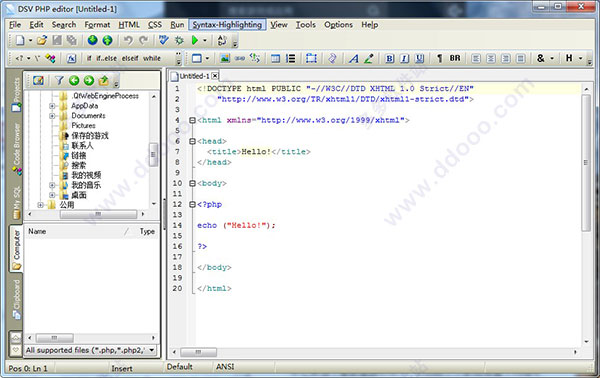Open dropdown next to the New document icon
This screenshot has height=378, width=600.
(30, 40)
